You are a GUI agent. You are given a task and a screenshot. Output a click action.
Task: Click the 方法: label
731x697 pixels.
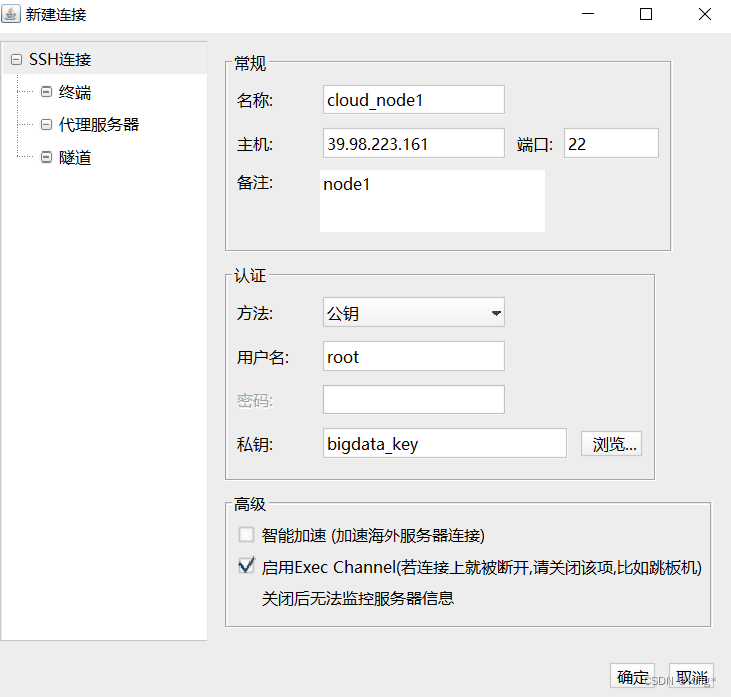[255, 313]
